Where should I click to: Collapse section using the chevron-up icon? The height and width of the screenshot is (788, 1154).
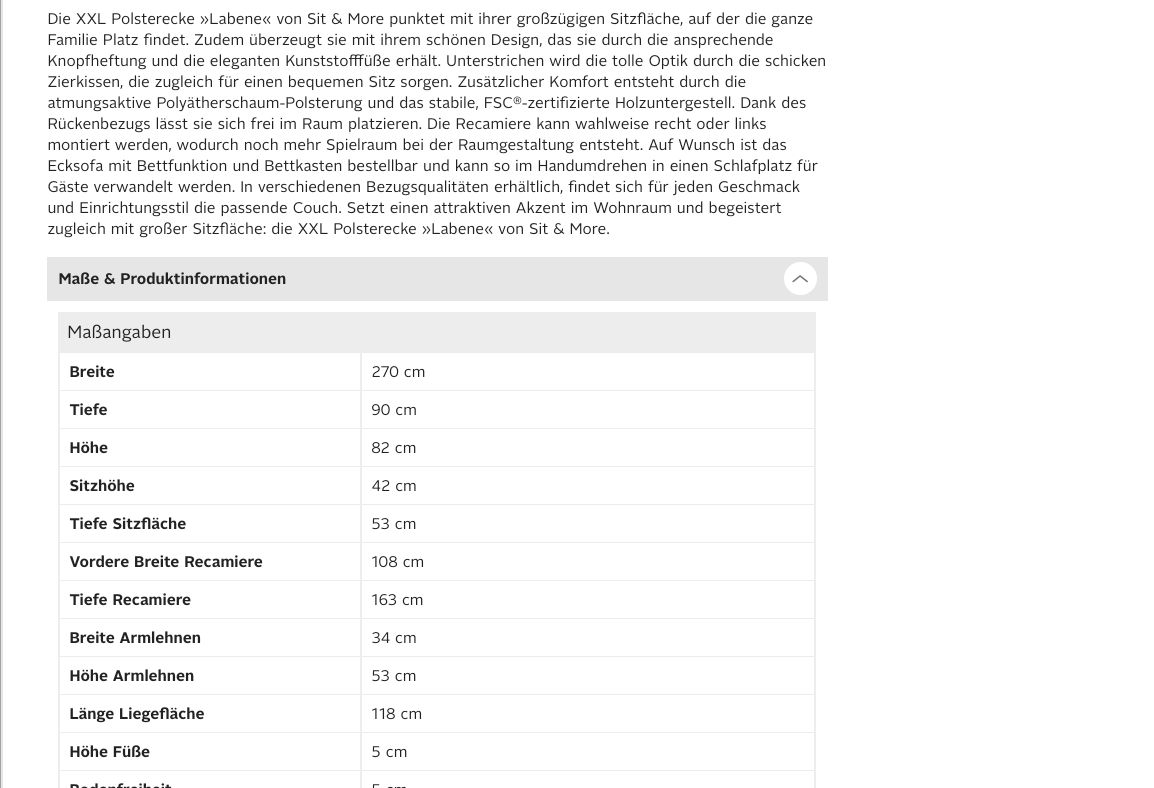(800, 279)
